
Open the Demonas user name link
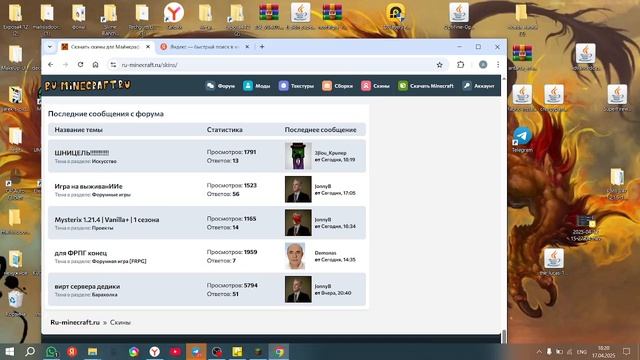325,253
